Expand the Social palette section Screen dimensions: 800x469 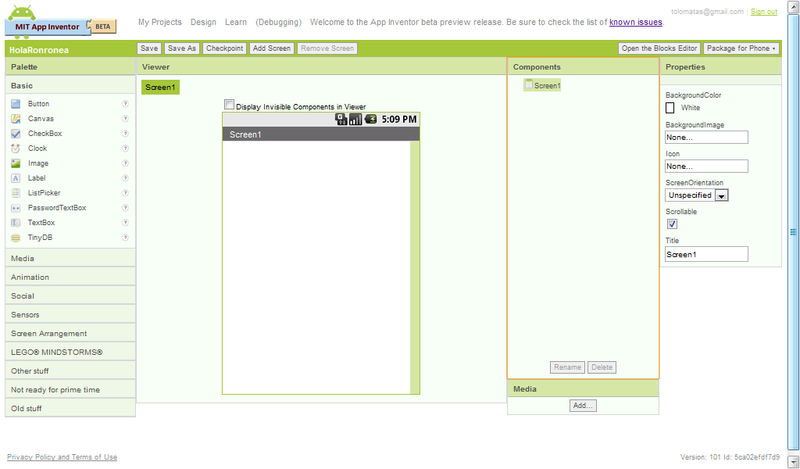[70, 296]
